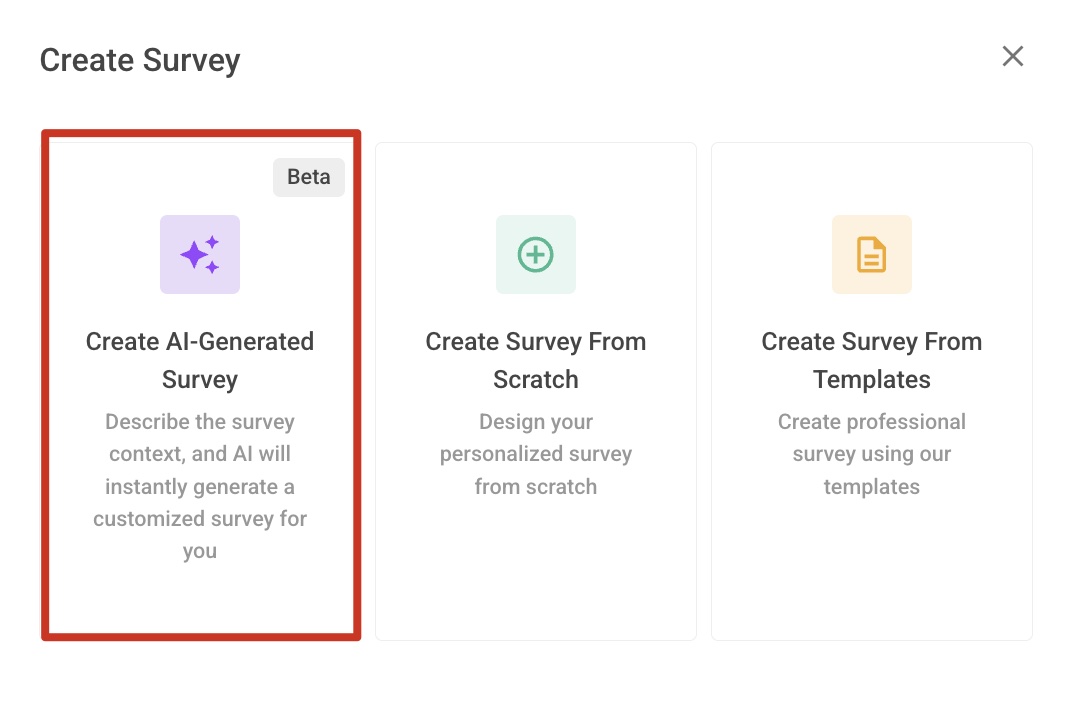Viewport: 1070px width, 718px height.
Task: Click the word 'Survey' under Create AI-Generated
Action: pos(200,379)
